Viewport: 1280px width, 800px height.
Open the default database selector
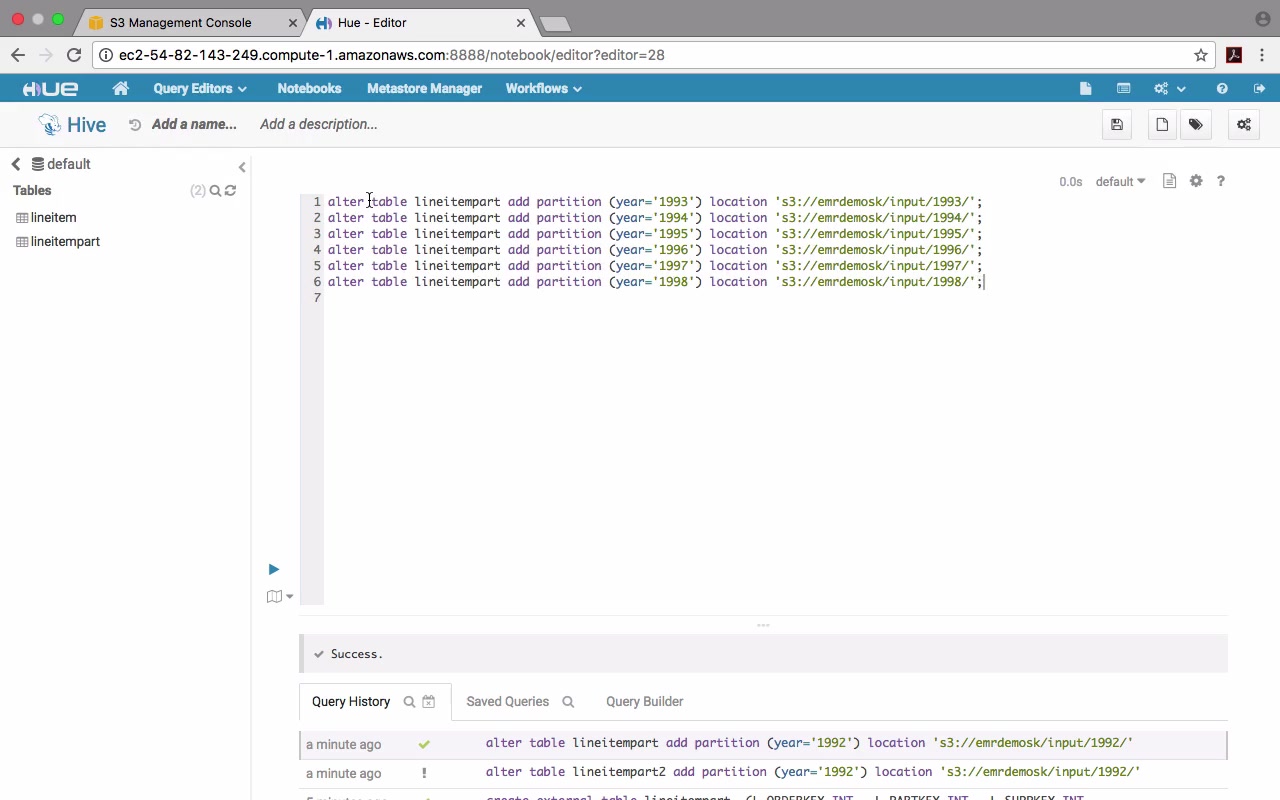[x=1119, y=182]
